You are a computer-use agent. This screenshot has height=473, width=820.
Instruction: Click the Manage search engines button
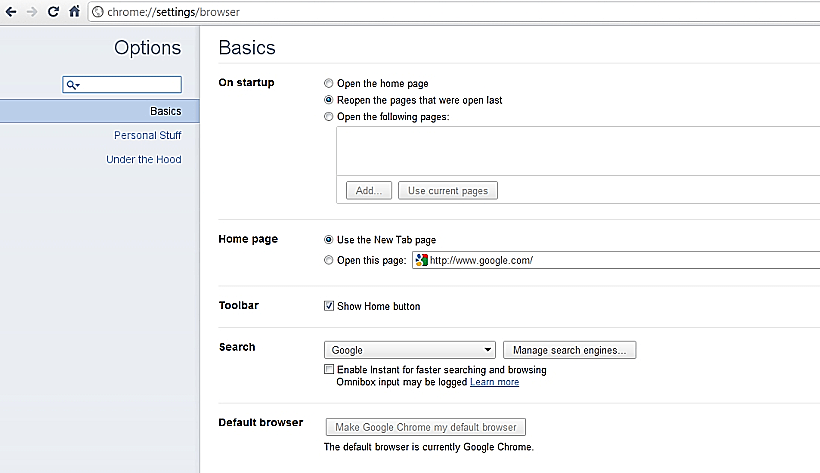[569, 350]
